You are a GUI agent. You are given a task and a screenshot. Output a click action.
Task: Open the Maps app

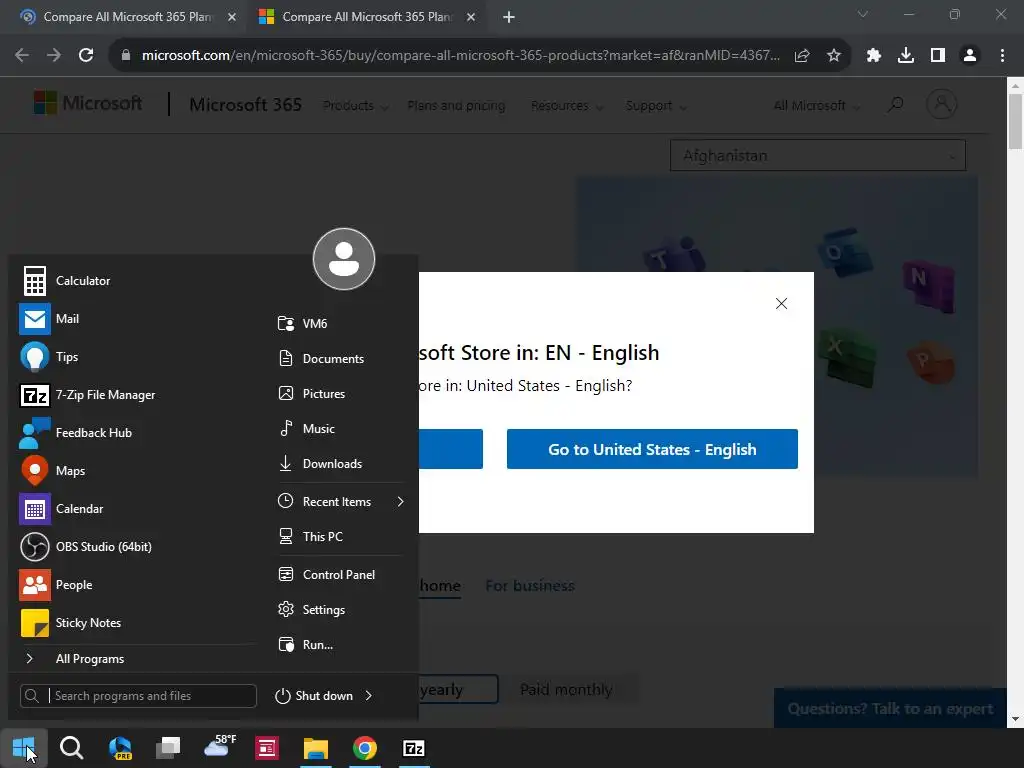coord(53,471)
